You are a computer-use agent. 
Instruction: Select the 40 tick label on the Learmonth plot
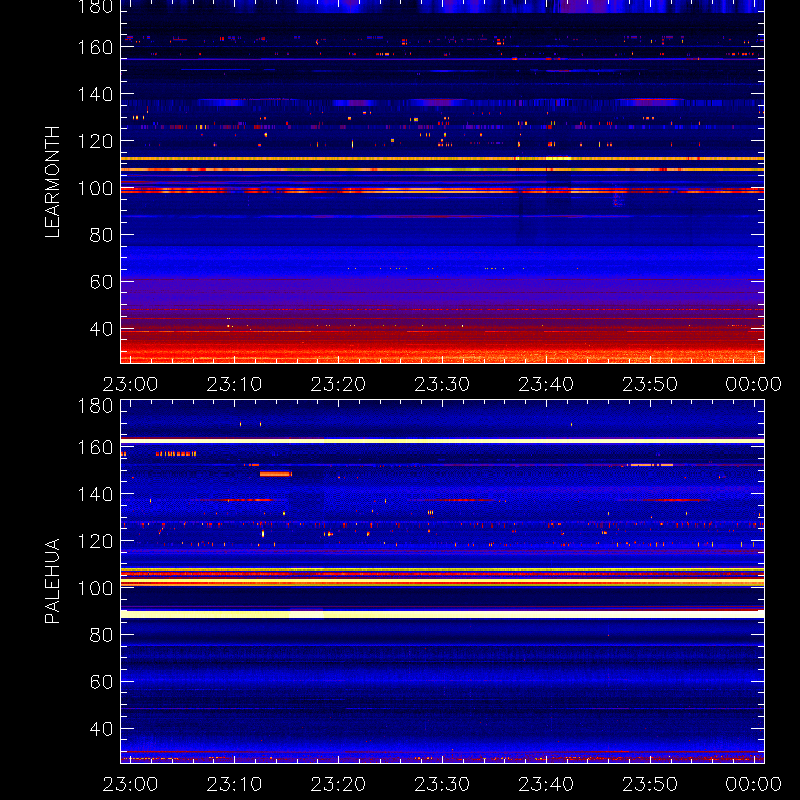click(x=101, y=329)
